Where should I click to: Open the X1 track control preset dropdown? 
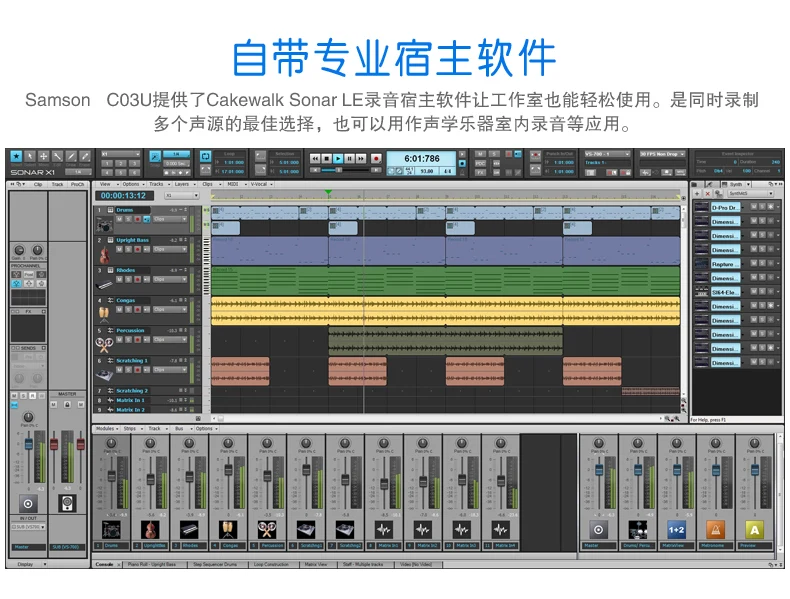[182, 195]
